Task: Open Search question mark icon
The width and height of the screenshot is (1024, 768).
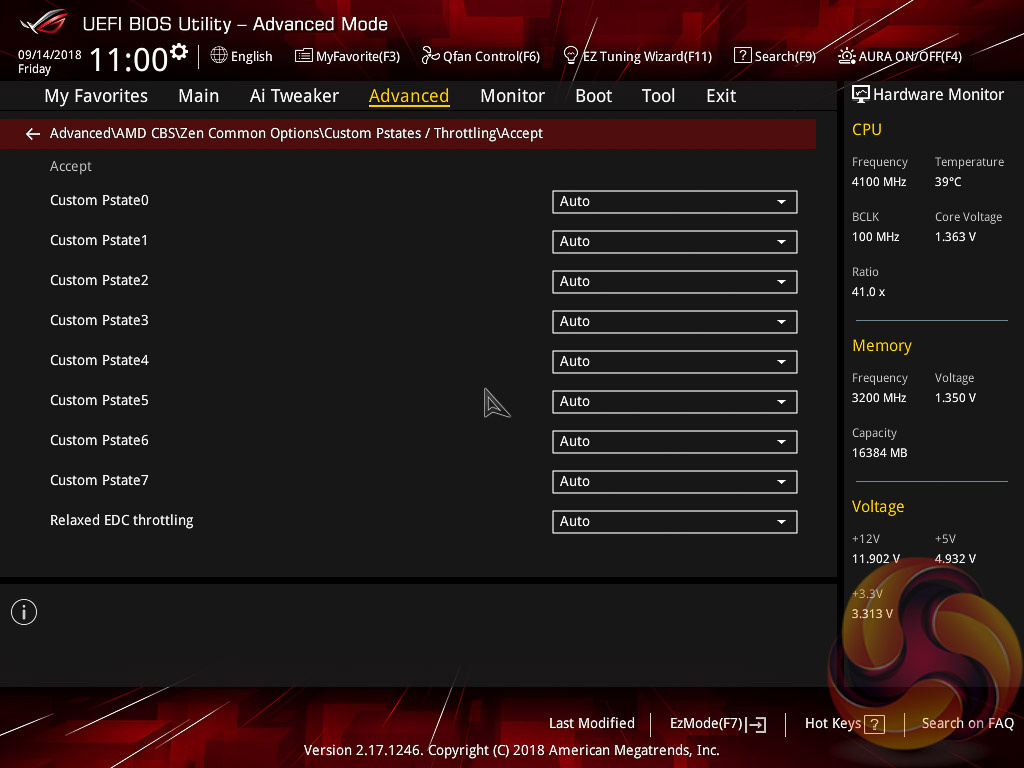Action: pyautogui.click(x=743, y=56)
